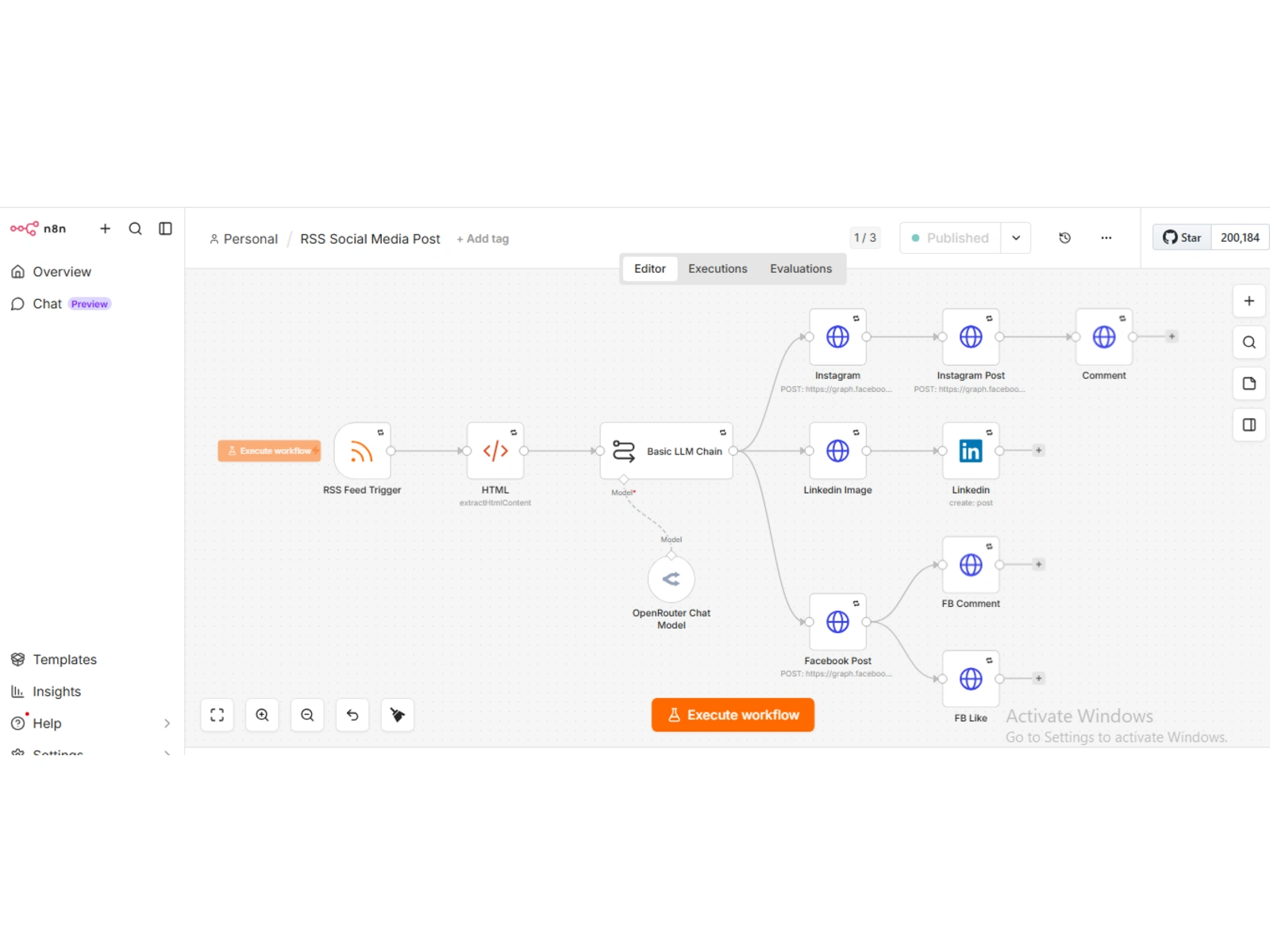Select the Linkedin node icon
This screenshot has width=1270, height=952.
pos(971,451)
